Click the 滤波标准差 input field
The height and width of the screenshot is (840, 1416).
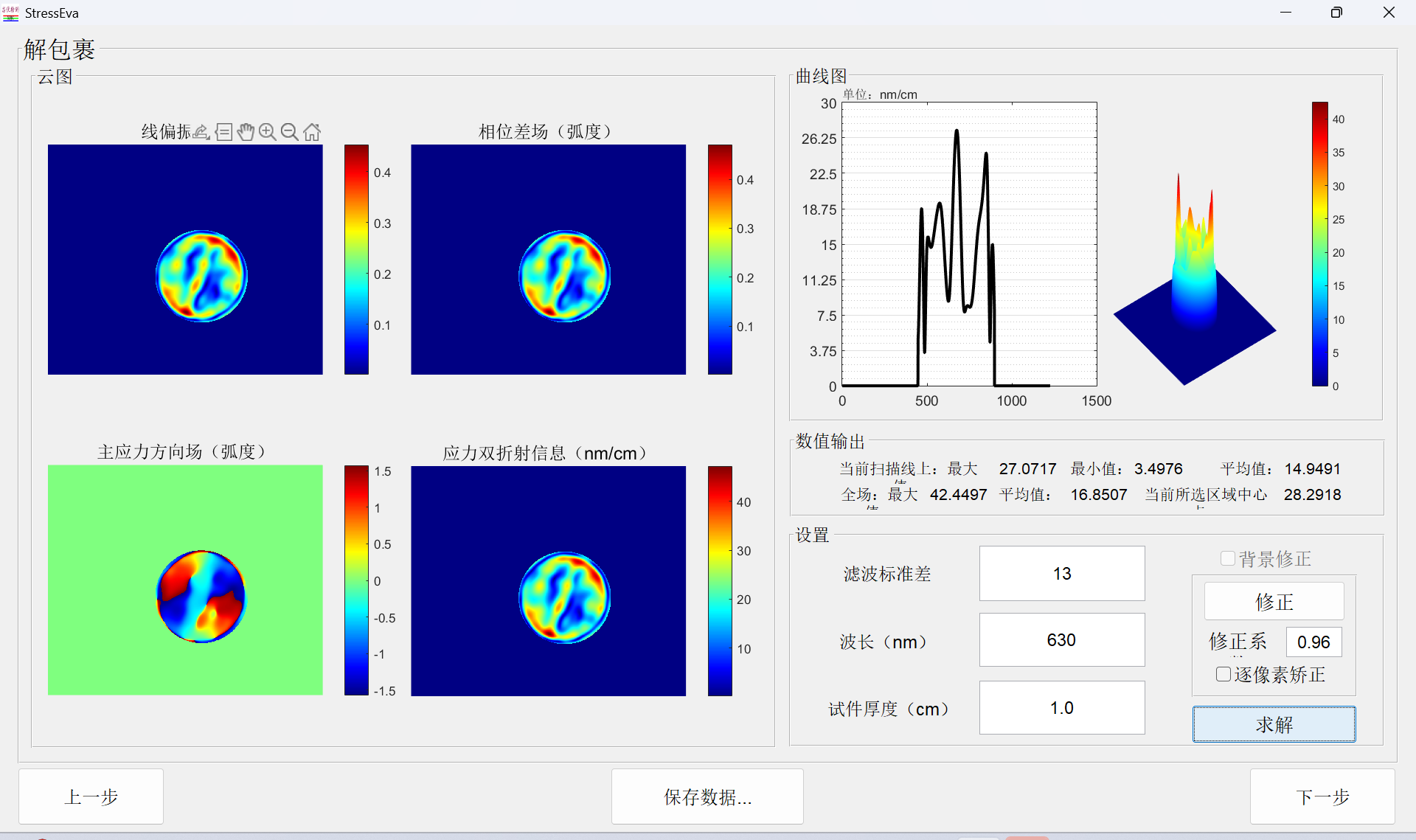[x=1061, y=573]
